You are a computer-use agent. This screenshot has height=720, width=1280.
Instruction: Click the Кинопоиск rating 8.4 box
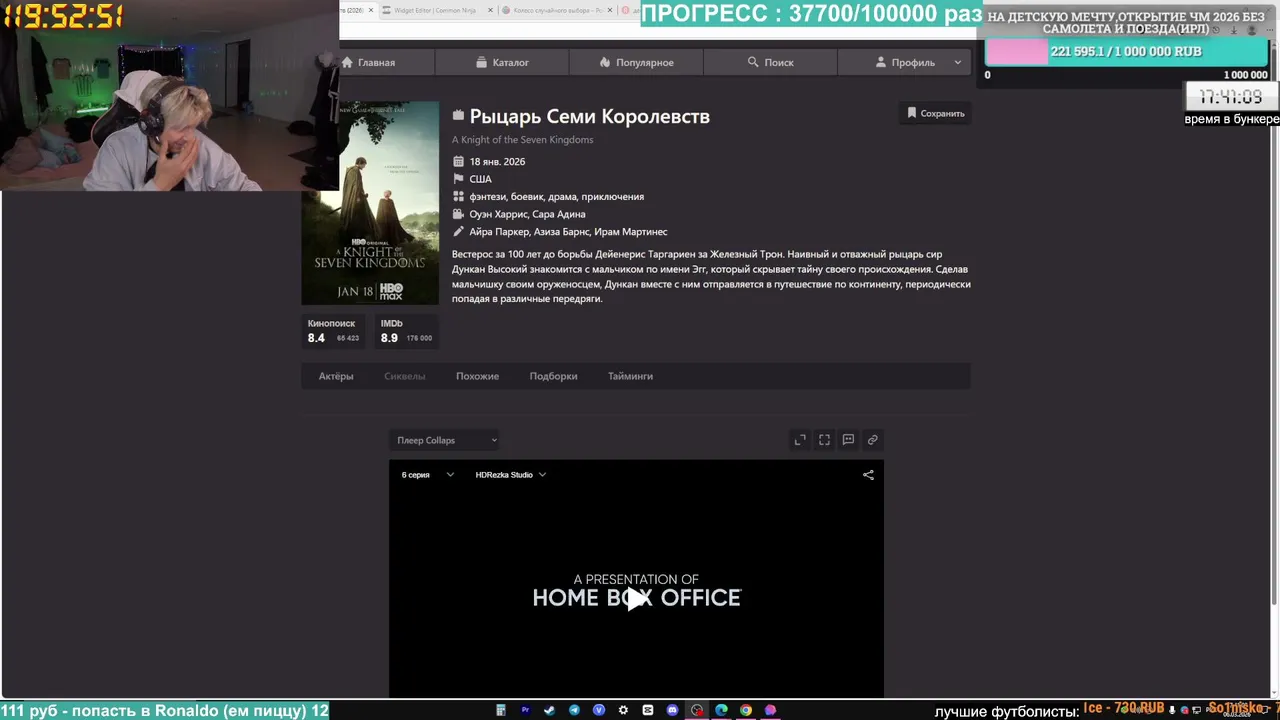point(333,331)
